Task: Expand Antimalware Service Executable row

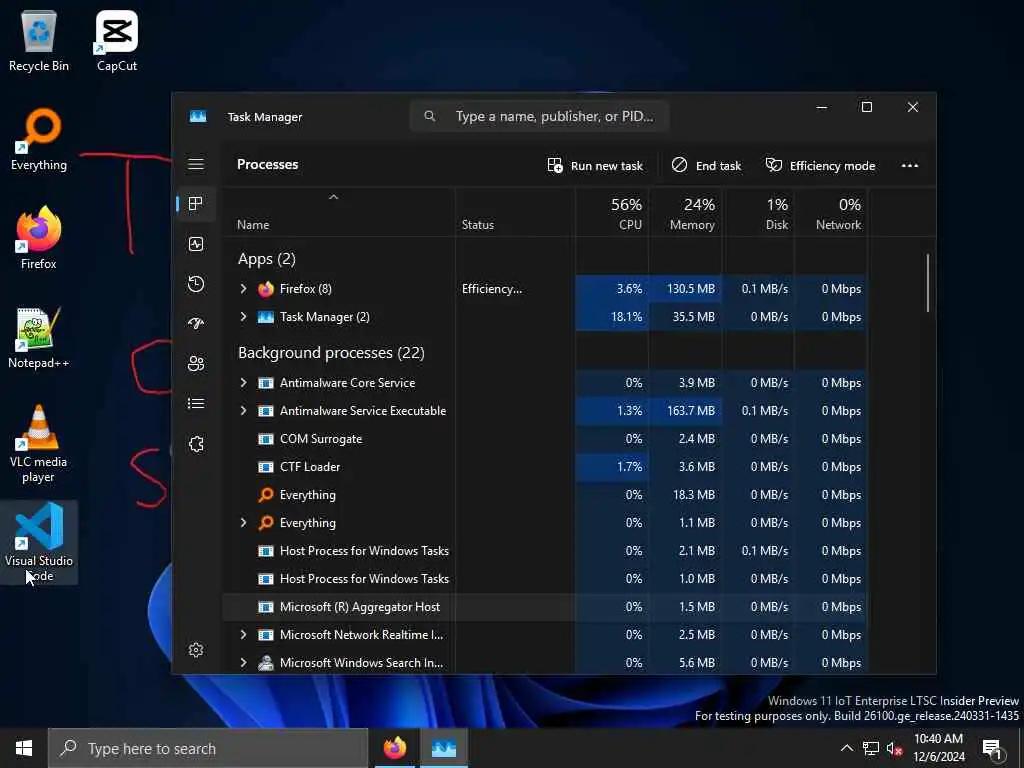Action: click(243, 411)
